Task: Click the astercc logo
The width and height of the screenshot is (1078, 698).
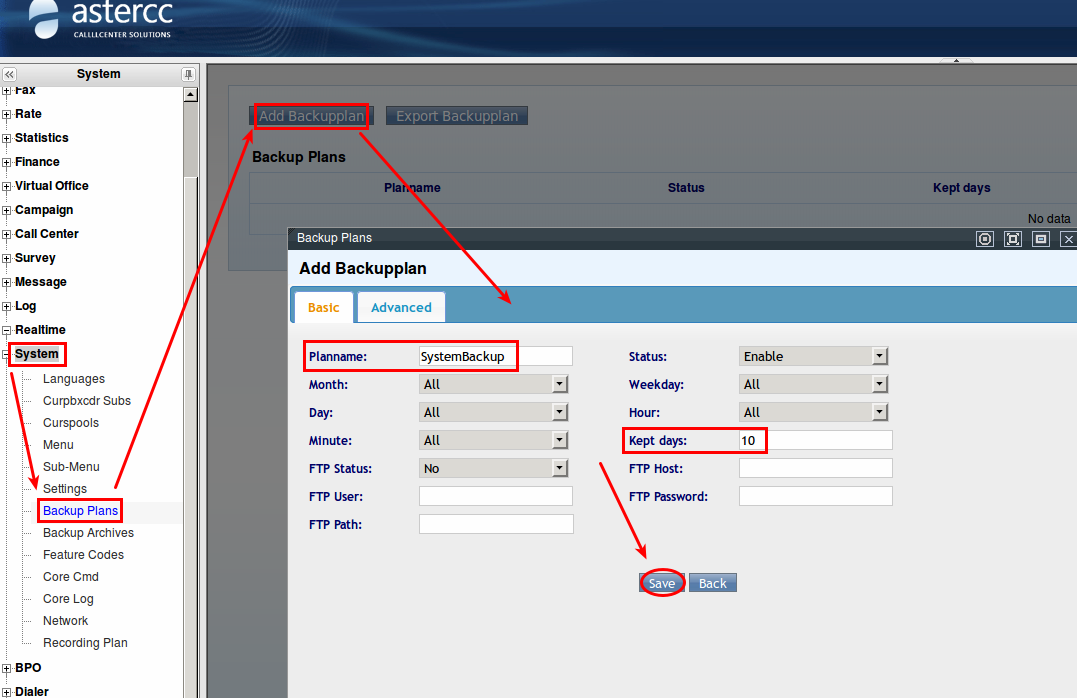Action: 101,20
